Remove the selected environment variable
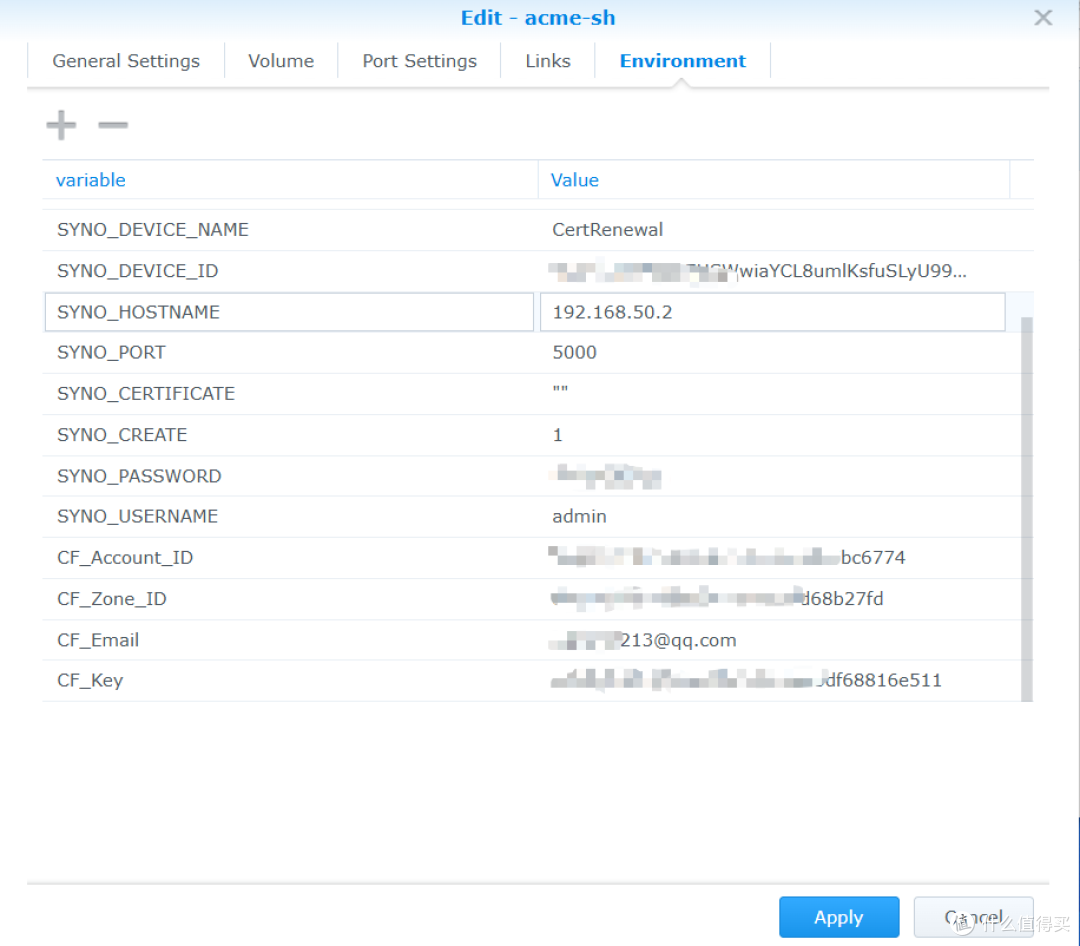 point(112,126)
